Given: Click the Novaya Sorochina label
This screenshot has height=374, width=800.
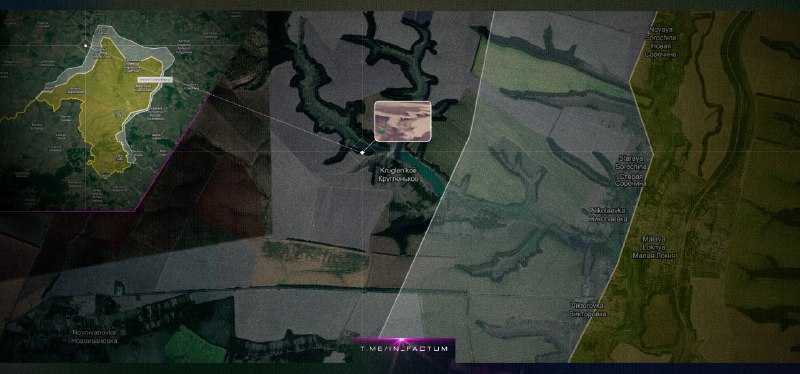Looking at the screenshot, I should click(661, 42).
